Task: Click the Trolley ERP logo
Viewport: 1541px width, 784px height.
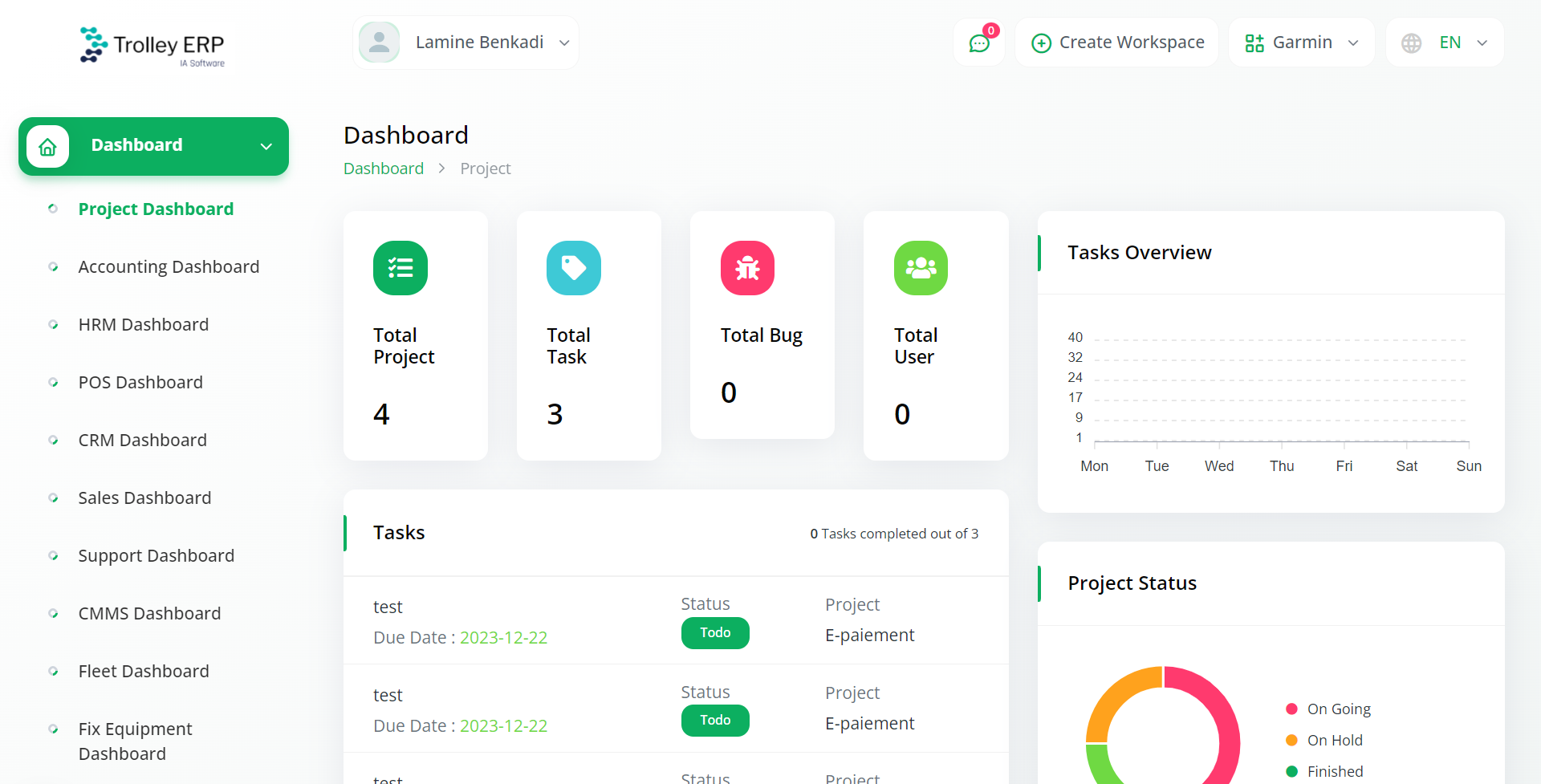Action: point(152,46)
